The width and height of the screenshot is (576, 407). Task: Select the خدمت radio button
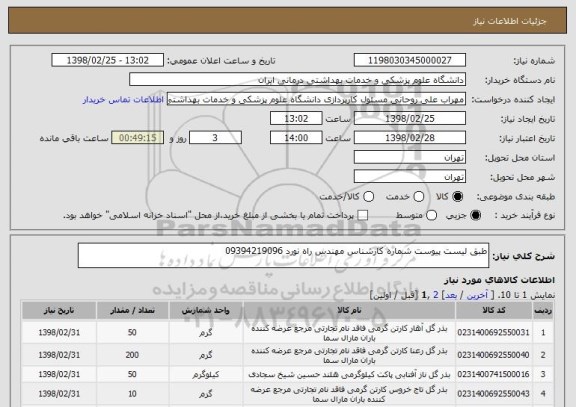click(x=419, y=197)
